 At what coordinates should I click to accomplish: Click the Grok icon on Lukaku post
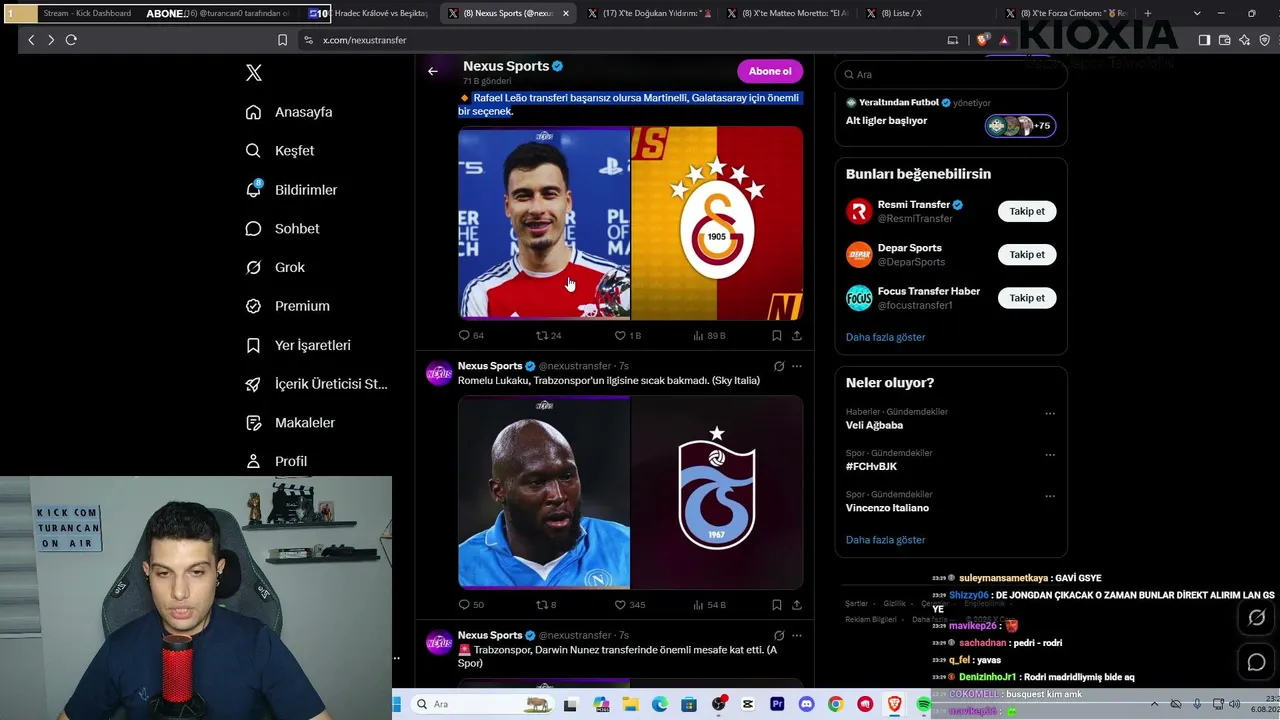pos(779,366)
